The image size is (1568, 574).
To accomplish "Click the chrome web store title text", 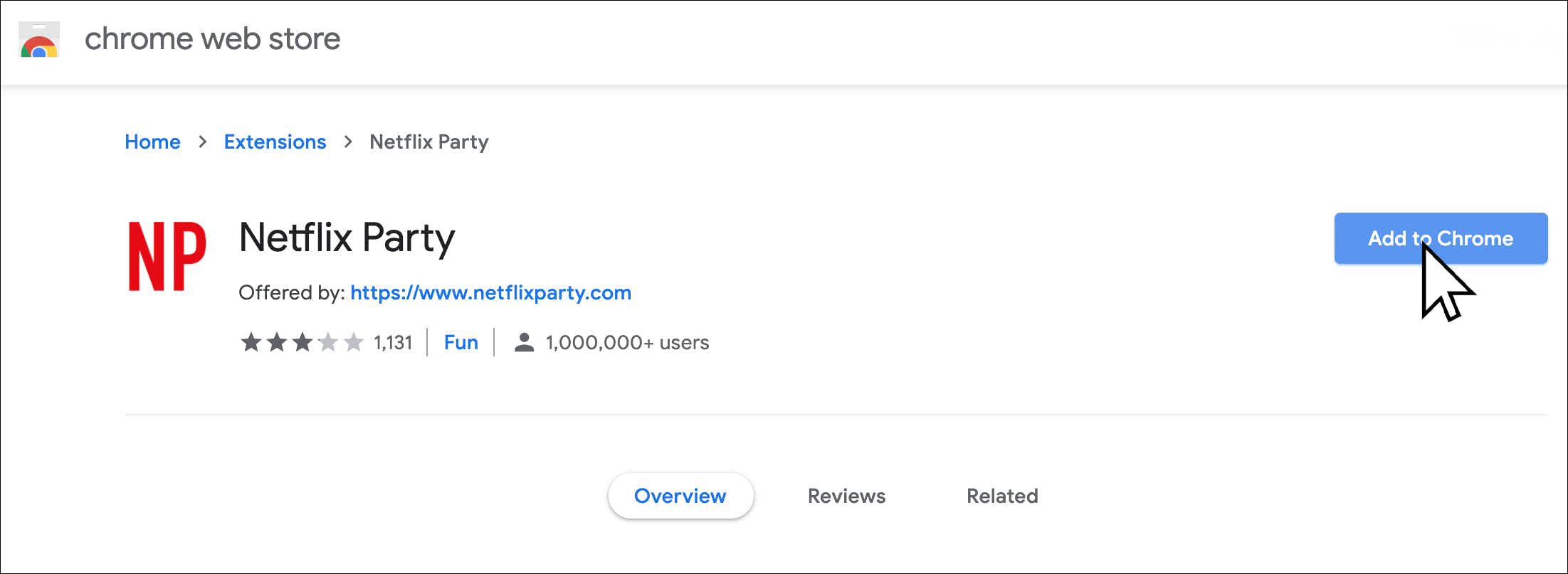I will (212, 39).
